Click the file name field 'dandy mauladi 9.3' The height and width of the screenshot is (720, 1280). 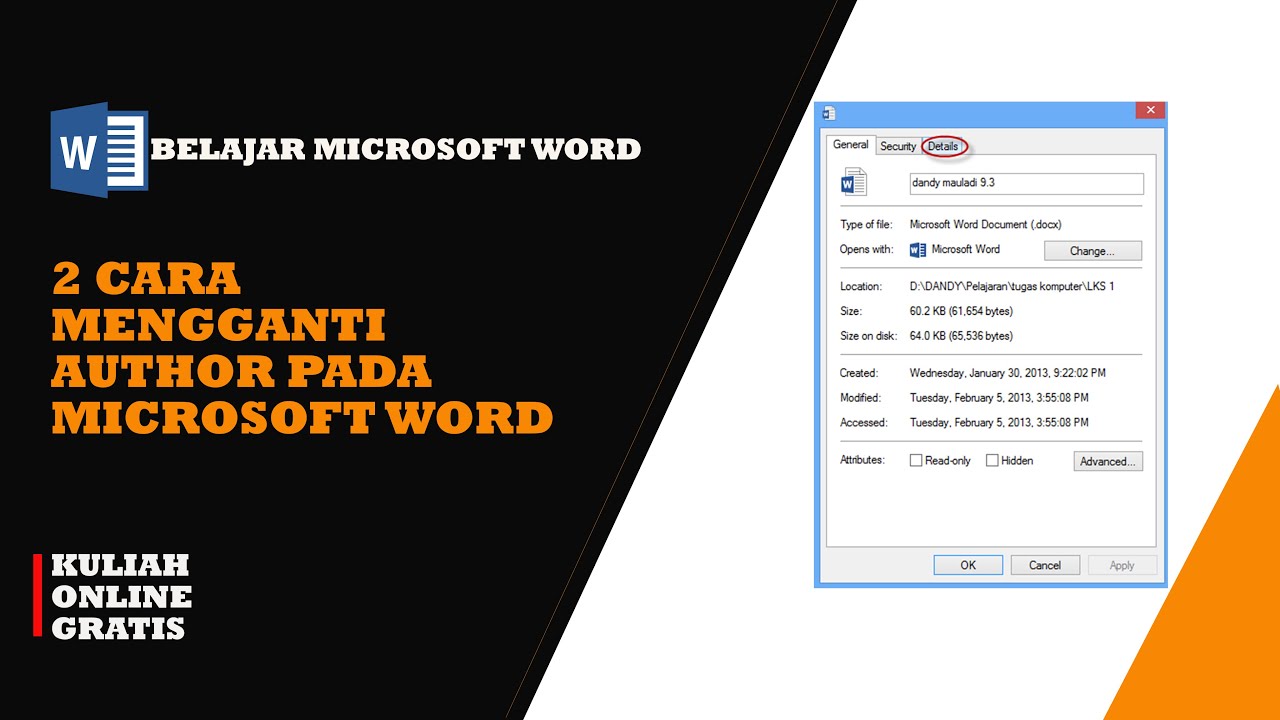pos(1026,183)
